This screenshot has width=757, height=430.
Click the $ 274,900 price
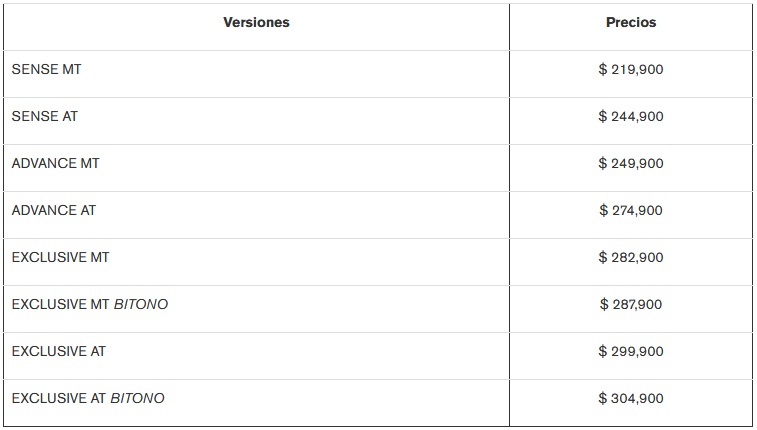[x=631, y=211]
